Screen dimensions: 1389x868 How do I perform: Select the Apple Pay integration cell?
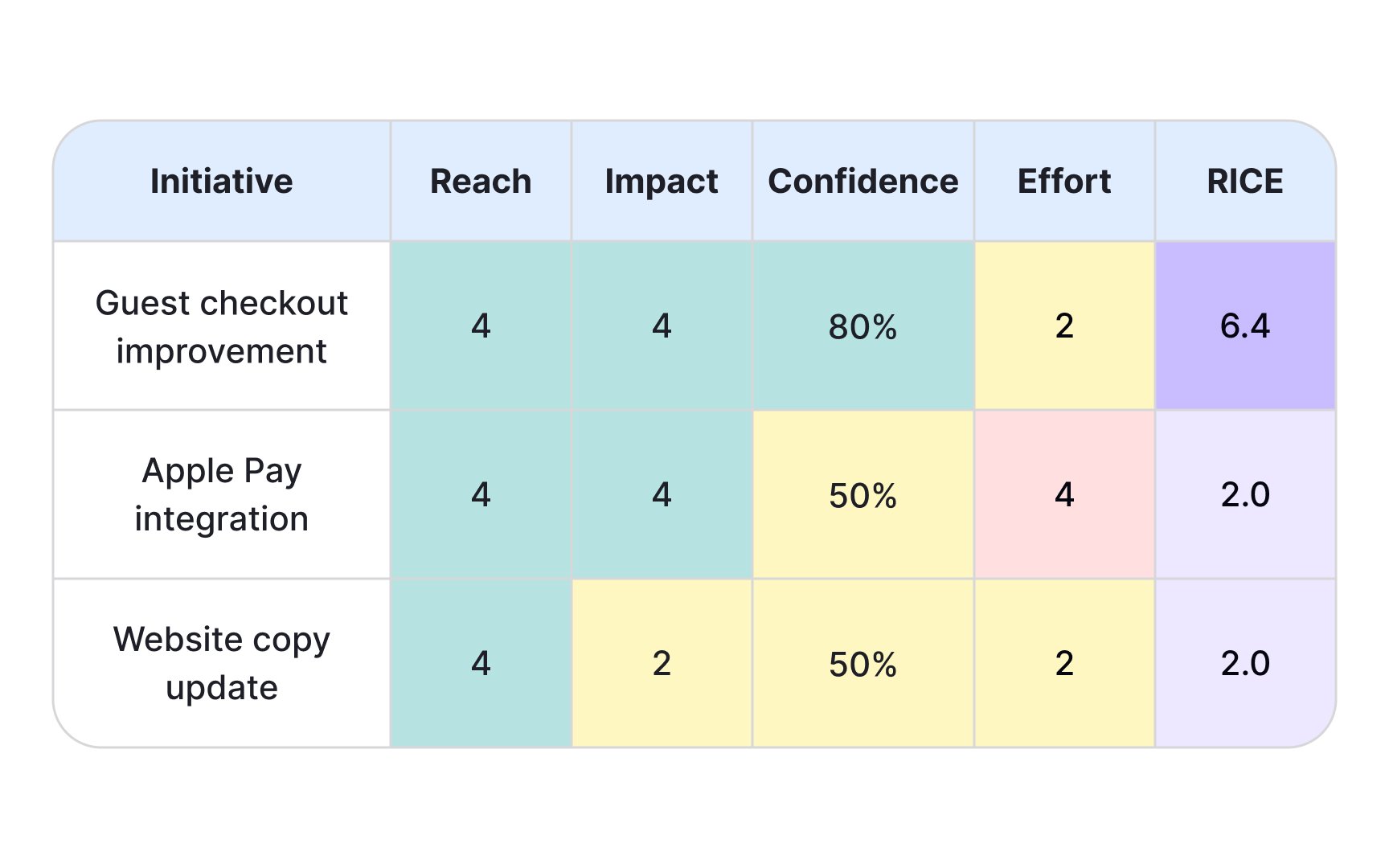[221, 494]
